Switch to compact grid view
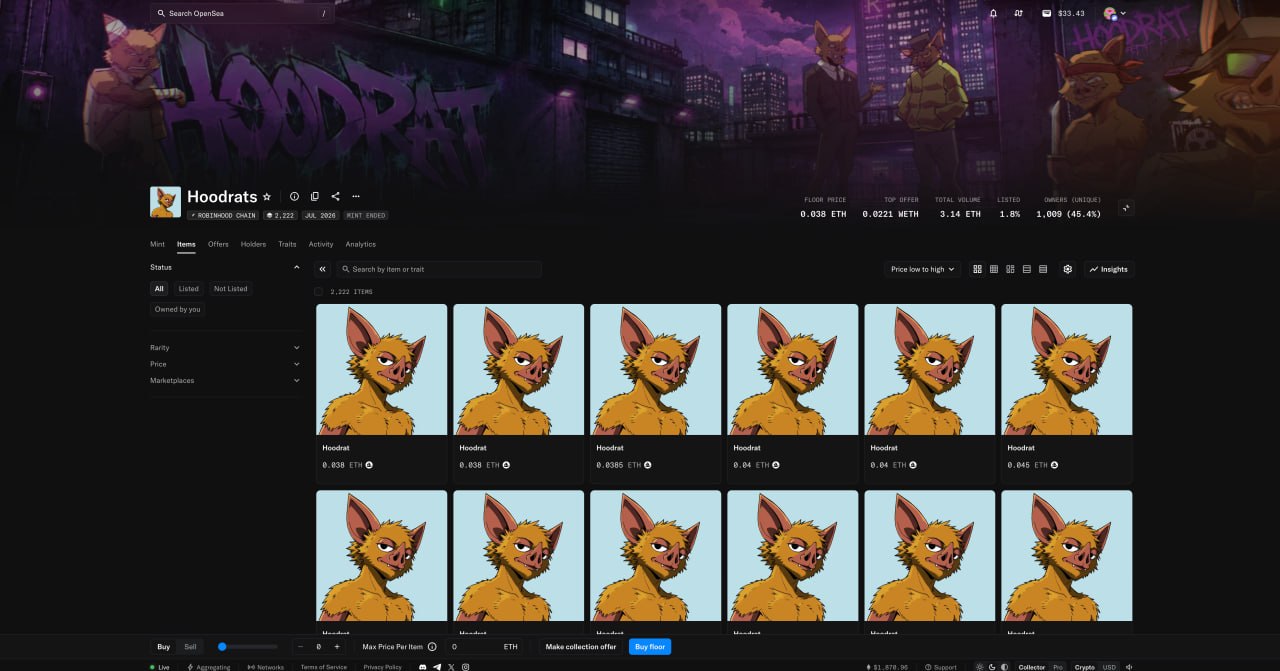 (x=994, y=269)
